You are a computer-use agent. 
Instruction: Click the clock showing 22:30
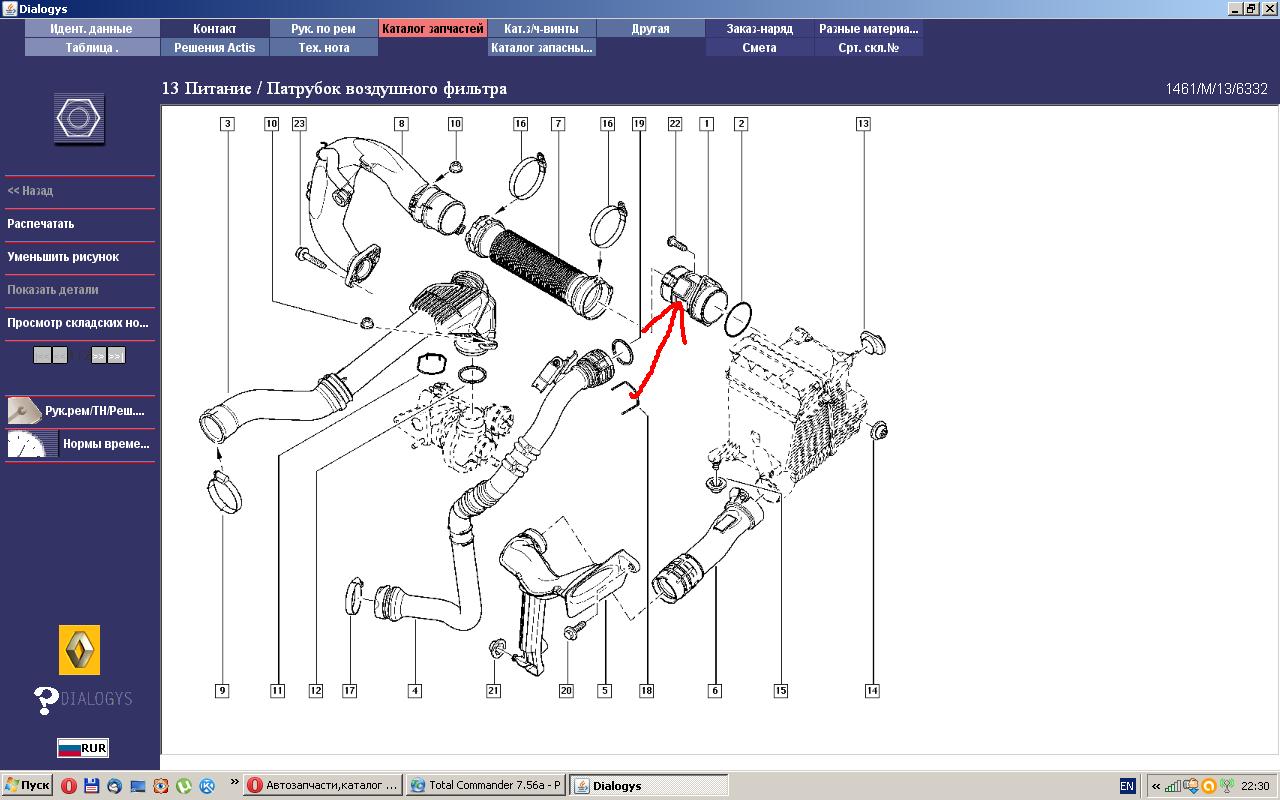1254,786
